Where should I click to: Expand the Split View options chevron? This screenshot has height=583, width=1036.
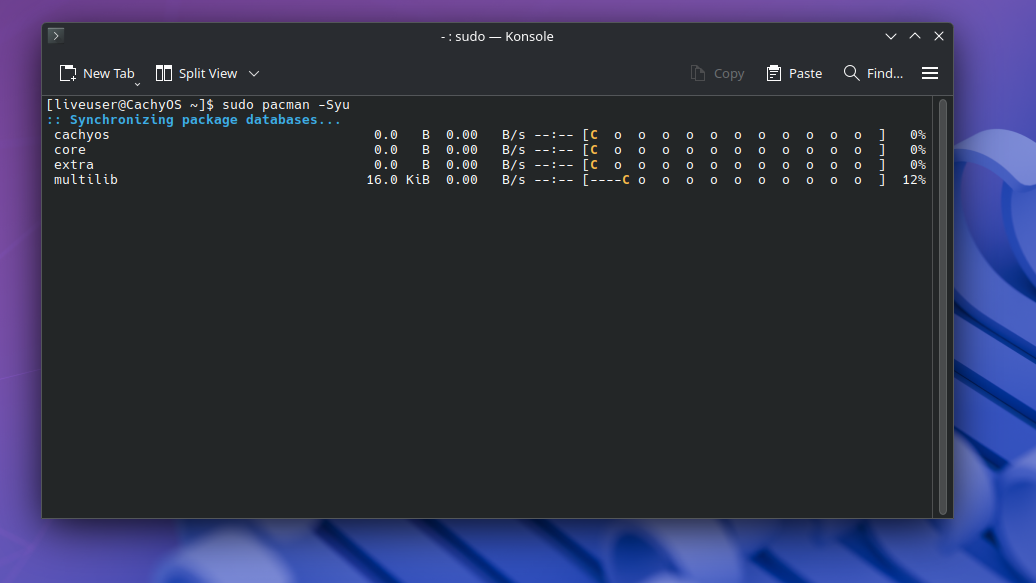(254, 73)
